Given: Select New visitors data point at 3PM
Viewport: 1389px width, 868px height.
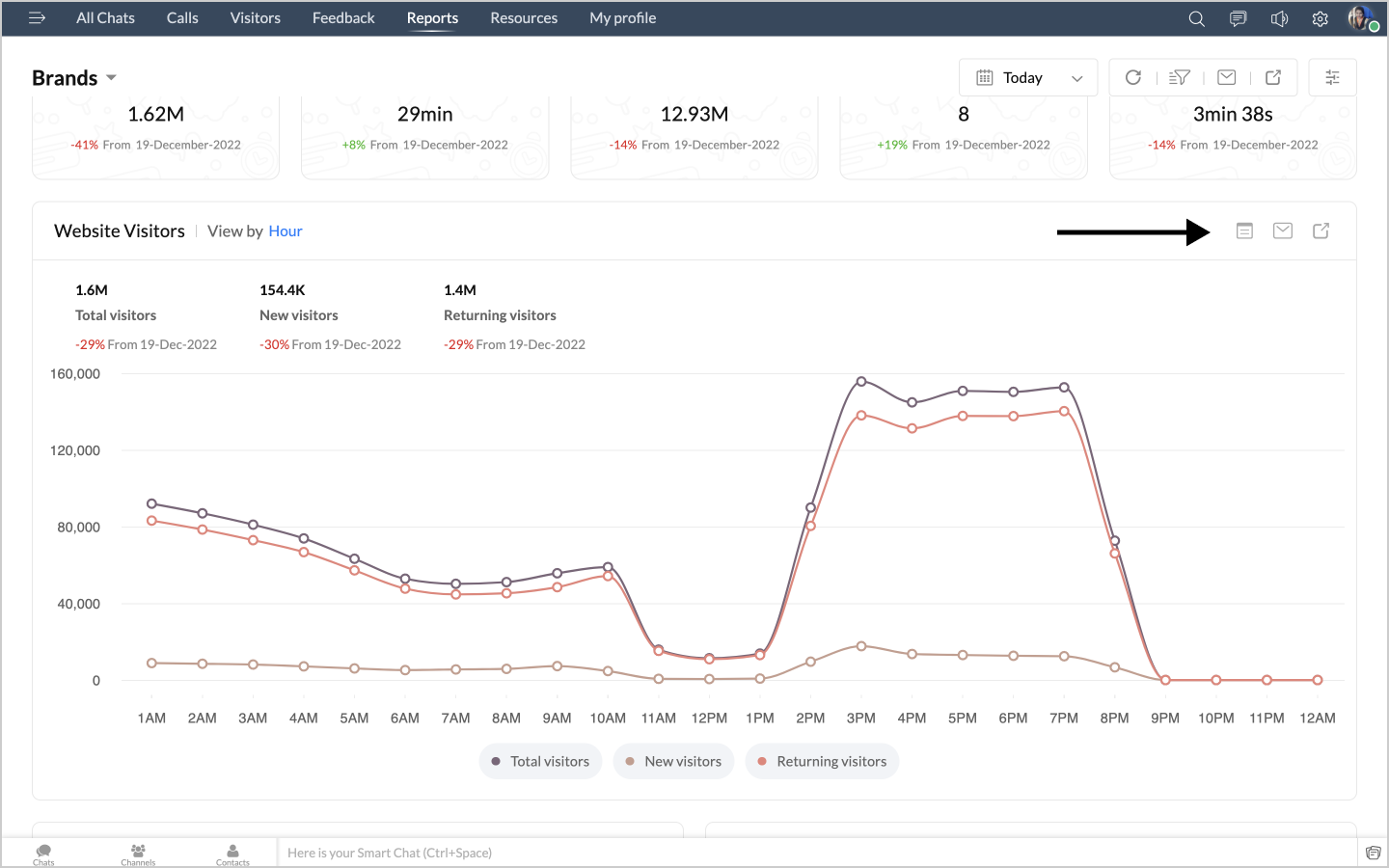Looking at the screenshot, I should (861, 646).
